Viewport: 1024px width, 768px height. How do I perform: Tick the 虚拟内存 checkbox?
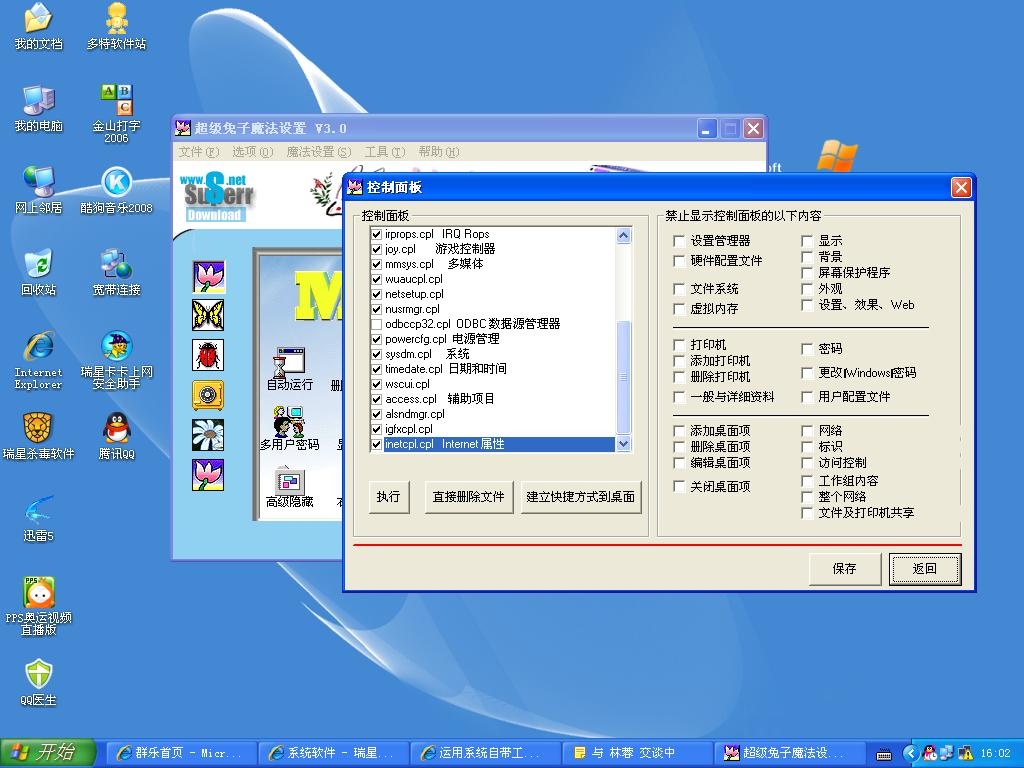[x=679, y=309]
